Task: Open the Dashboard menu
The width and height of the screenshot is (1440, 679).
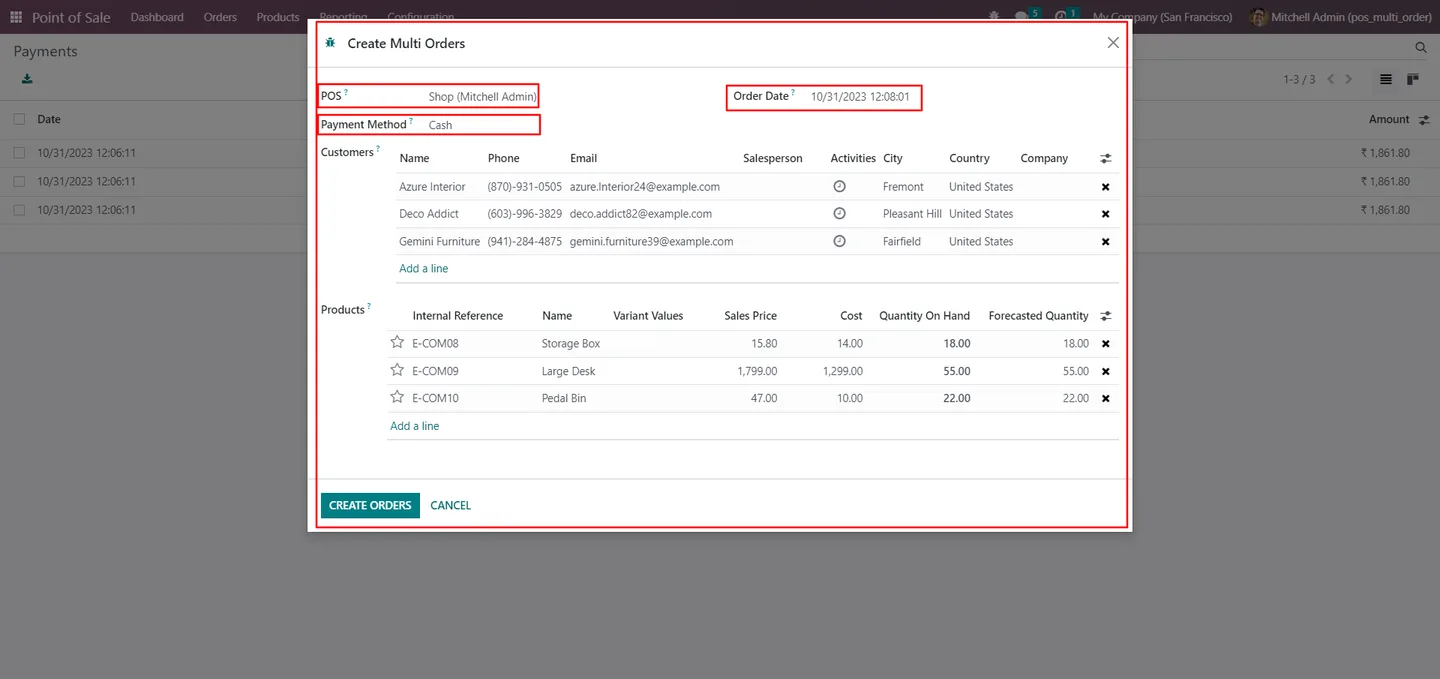Action: pos(157,17)
